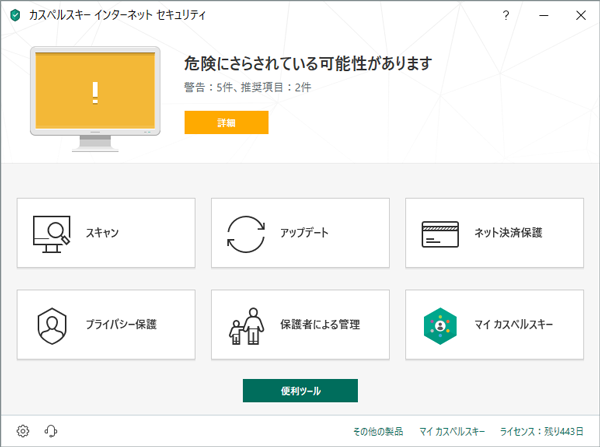Viewport: 600px width, 447px height.
Task: Open support via the headset icon
Action: 51,431
